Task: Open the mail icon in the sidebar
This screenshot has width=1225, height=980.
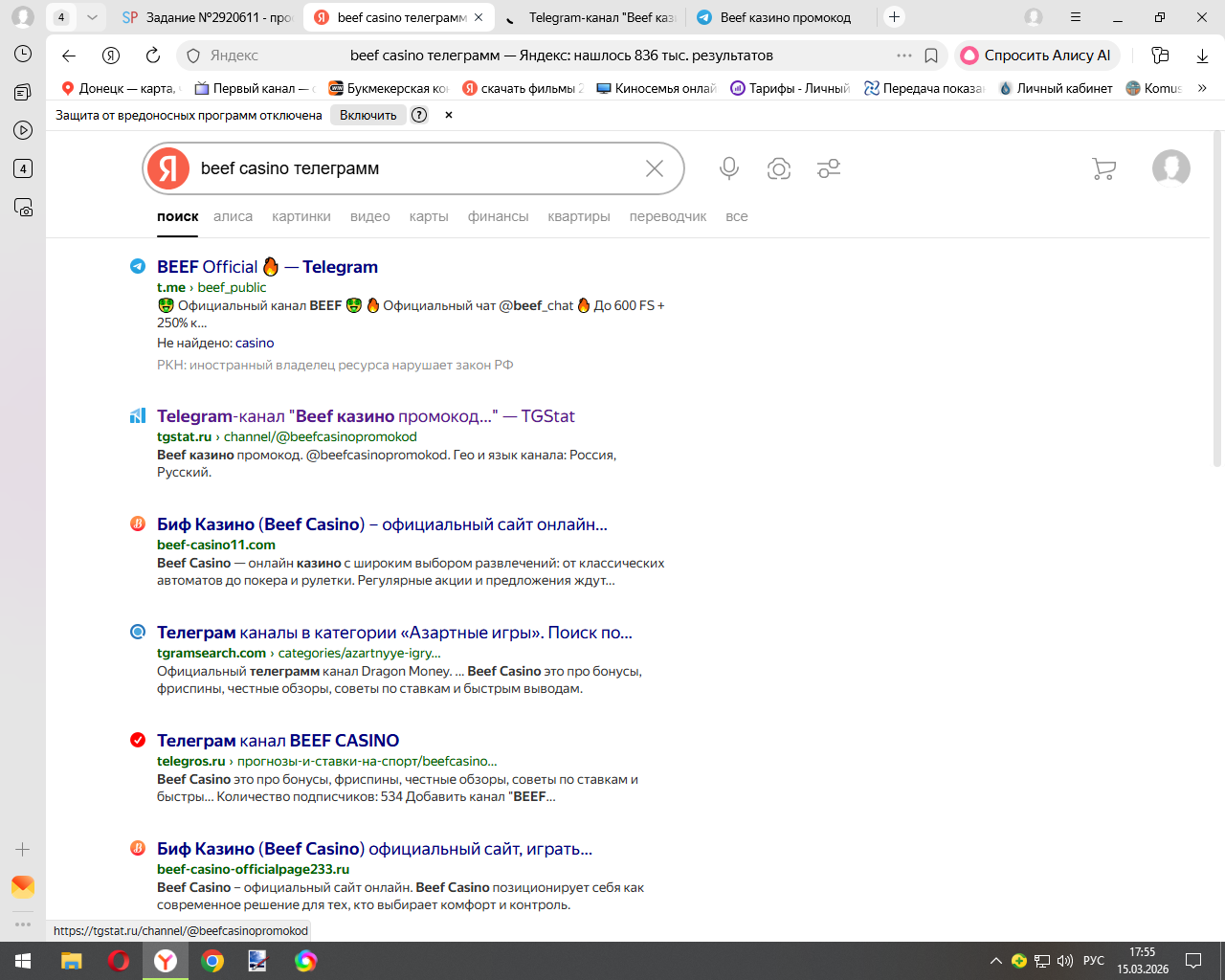Action: pyautogui.click(x=23, y=886)
